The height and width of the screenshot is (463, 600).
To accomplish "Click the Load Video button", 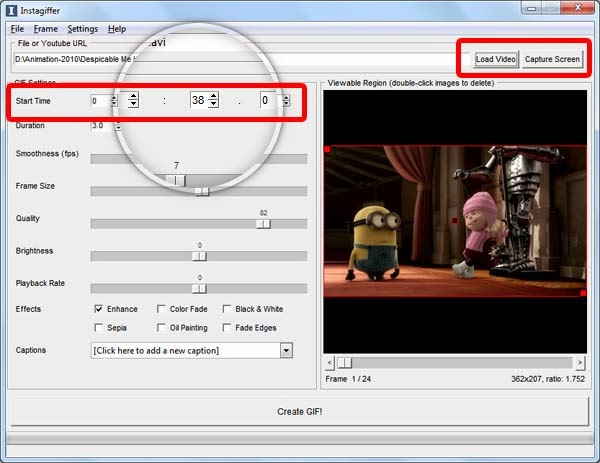I will tap(496, 59).
